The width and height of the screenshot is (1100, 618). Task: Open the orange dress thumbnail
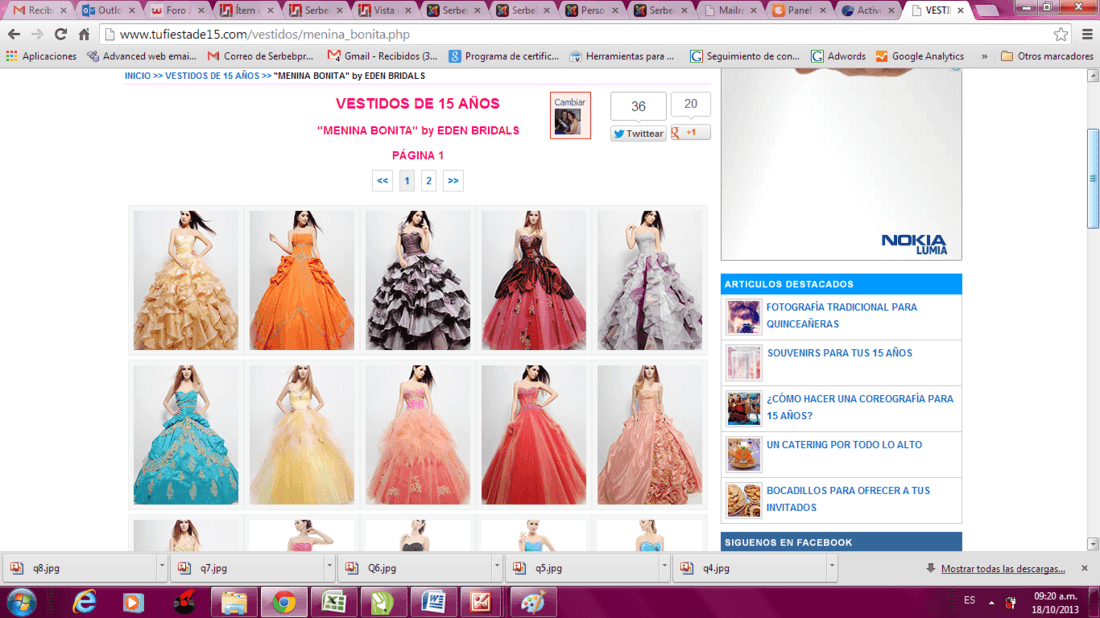point(302,280)
